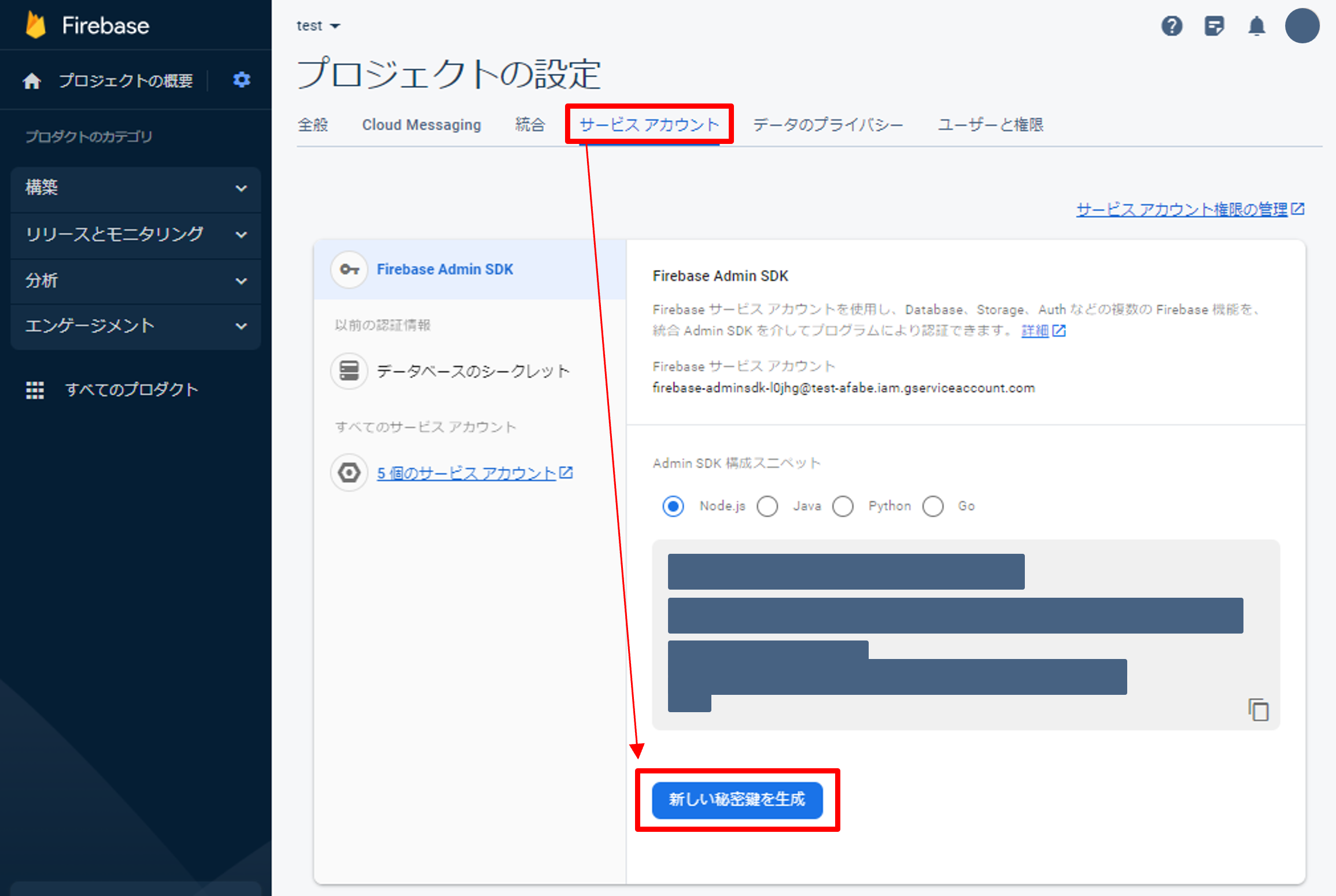The image size is (1336, 896).
Task: Open プロジェクトの概要 in sidebar
Action: tap(126, 81)
